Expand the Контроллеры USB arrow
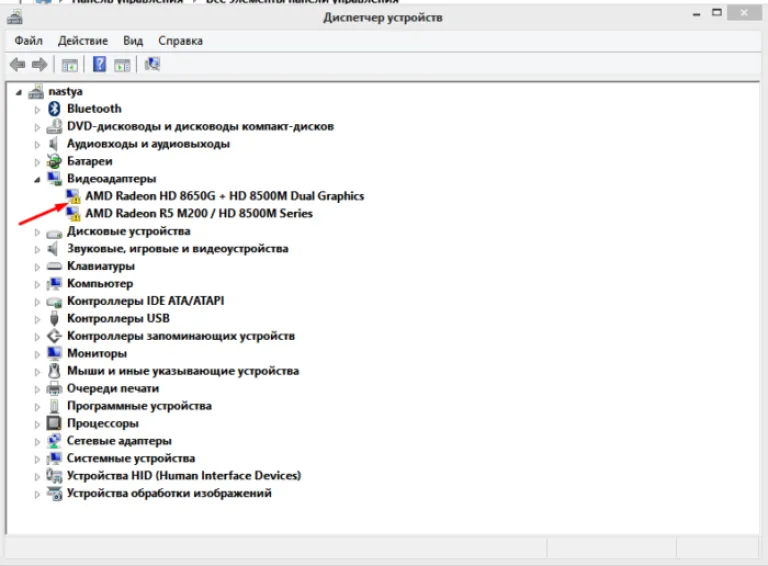 coord(37,319)
